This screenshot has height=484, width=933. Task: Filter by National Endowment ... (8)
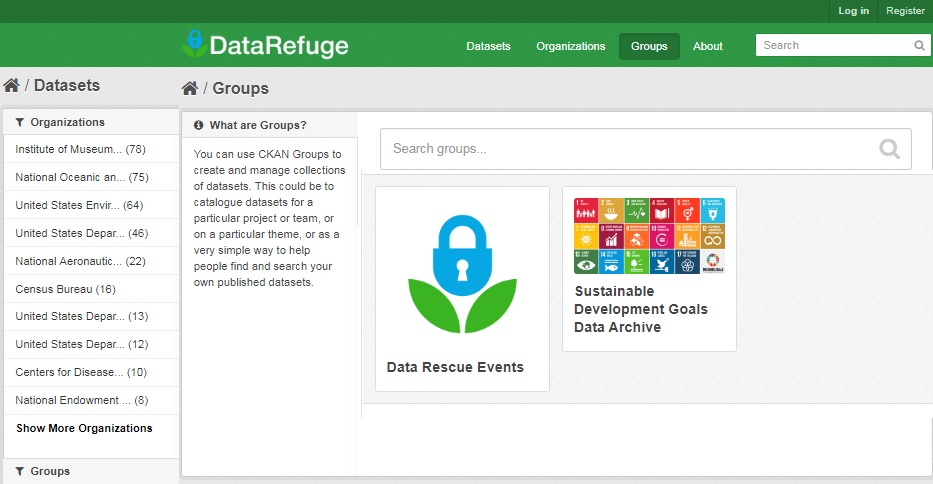82,400
